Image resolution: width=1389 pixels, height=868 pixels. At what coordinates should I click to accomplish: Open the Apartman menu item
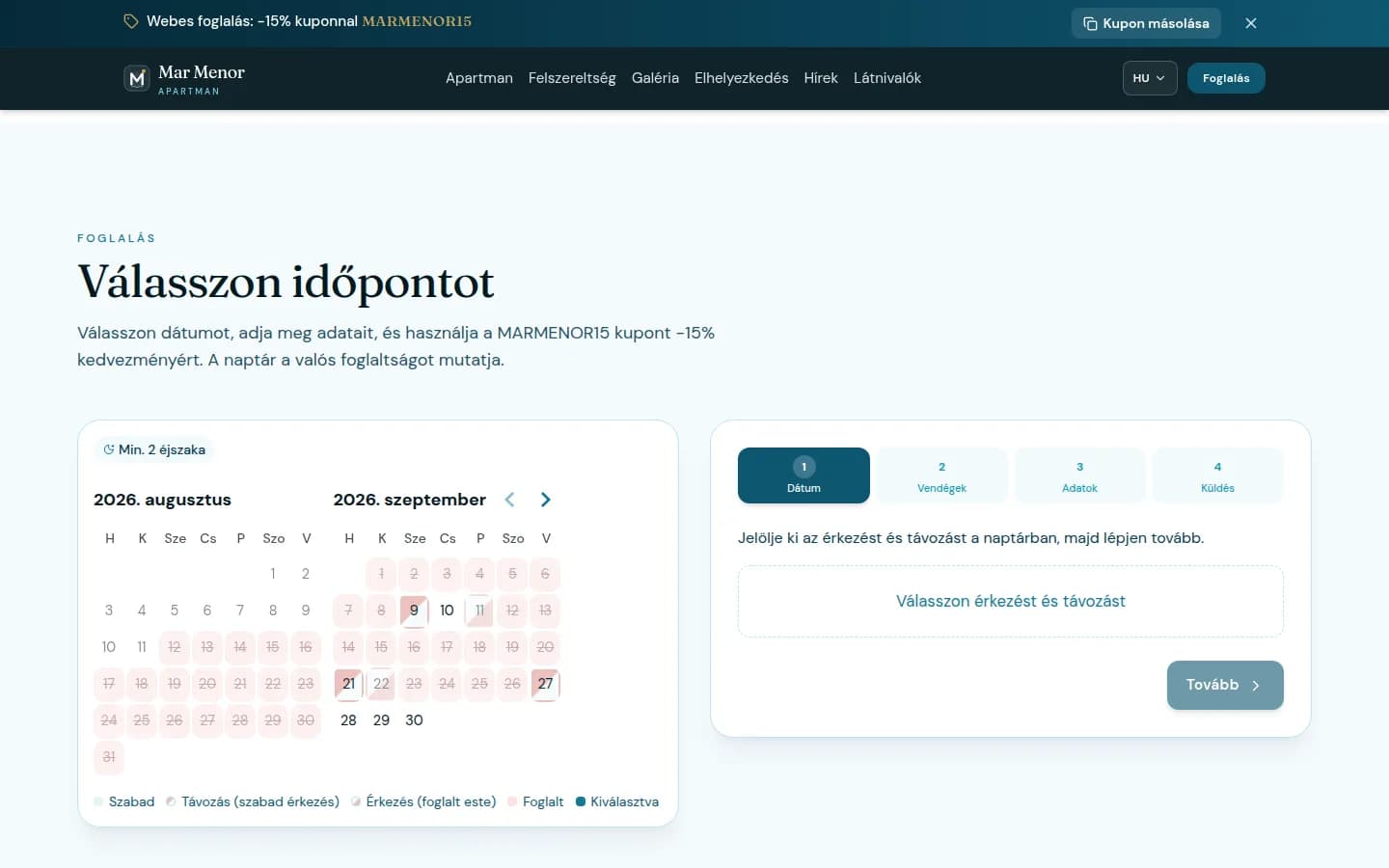pyautogui.click(x=479, y=78)
